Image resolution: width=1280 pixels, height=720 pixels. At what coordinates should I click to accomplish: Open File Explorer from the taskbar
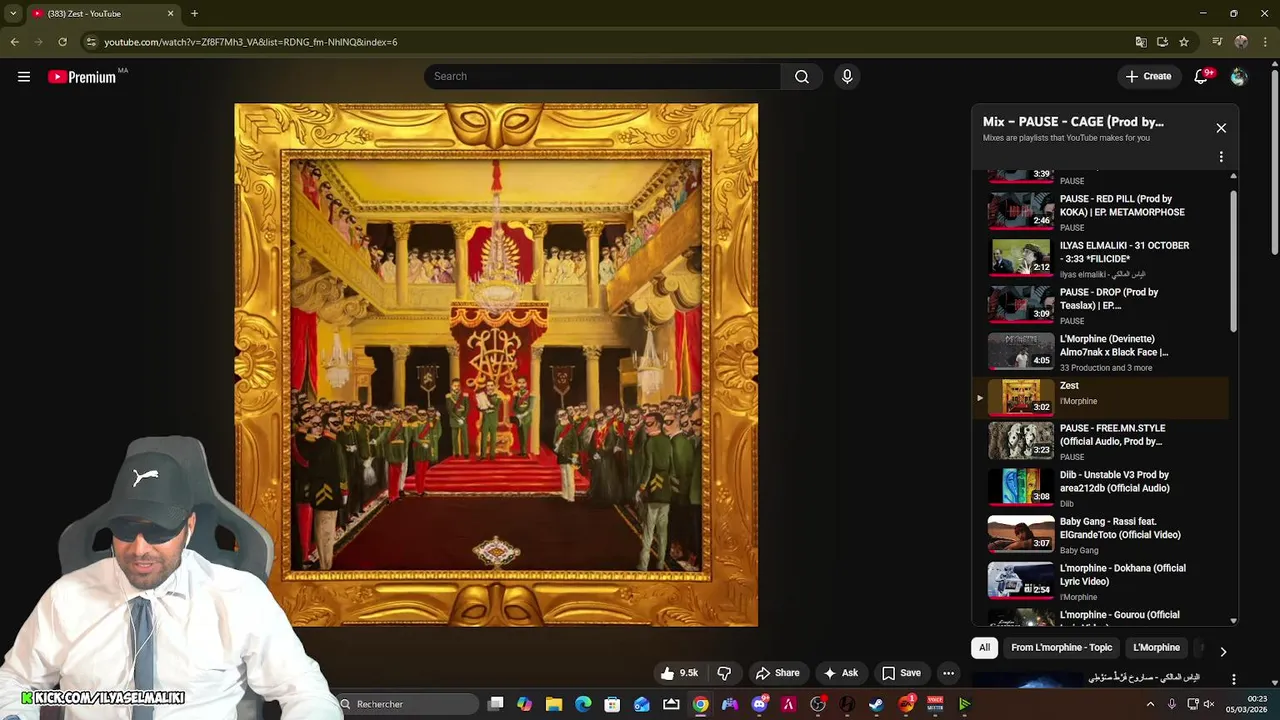tap(554, 704)
